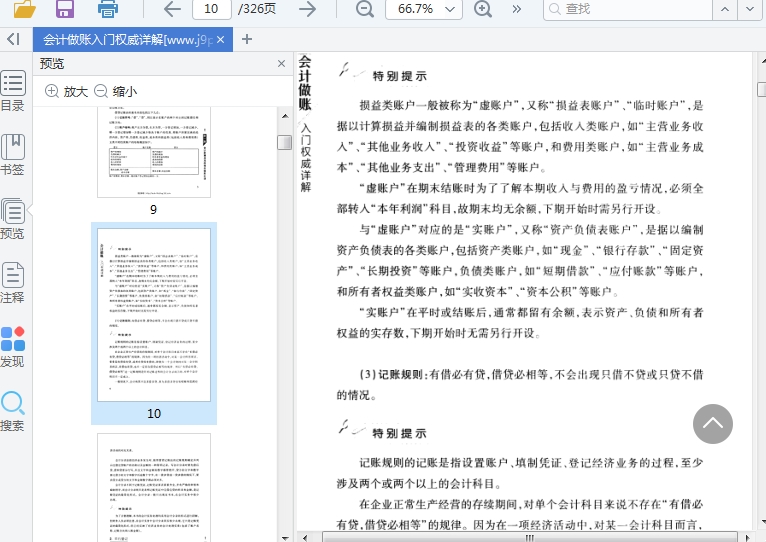Click 缩小 to shrink thumbnails
This screenshot has width=766, height=542.
115,91
